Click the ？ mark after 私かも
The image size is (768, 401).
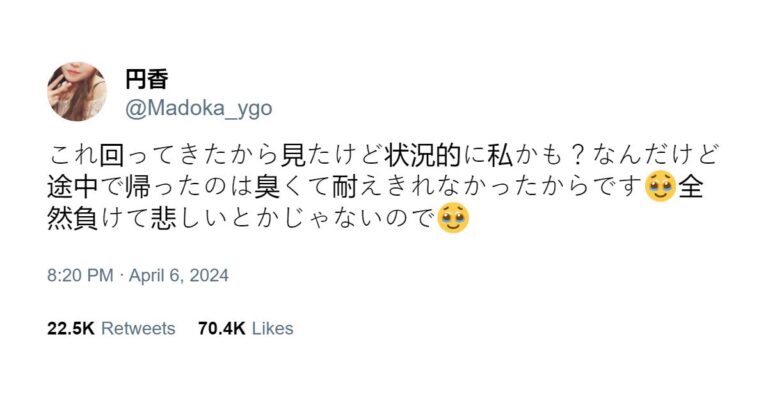pos(578,155)
